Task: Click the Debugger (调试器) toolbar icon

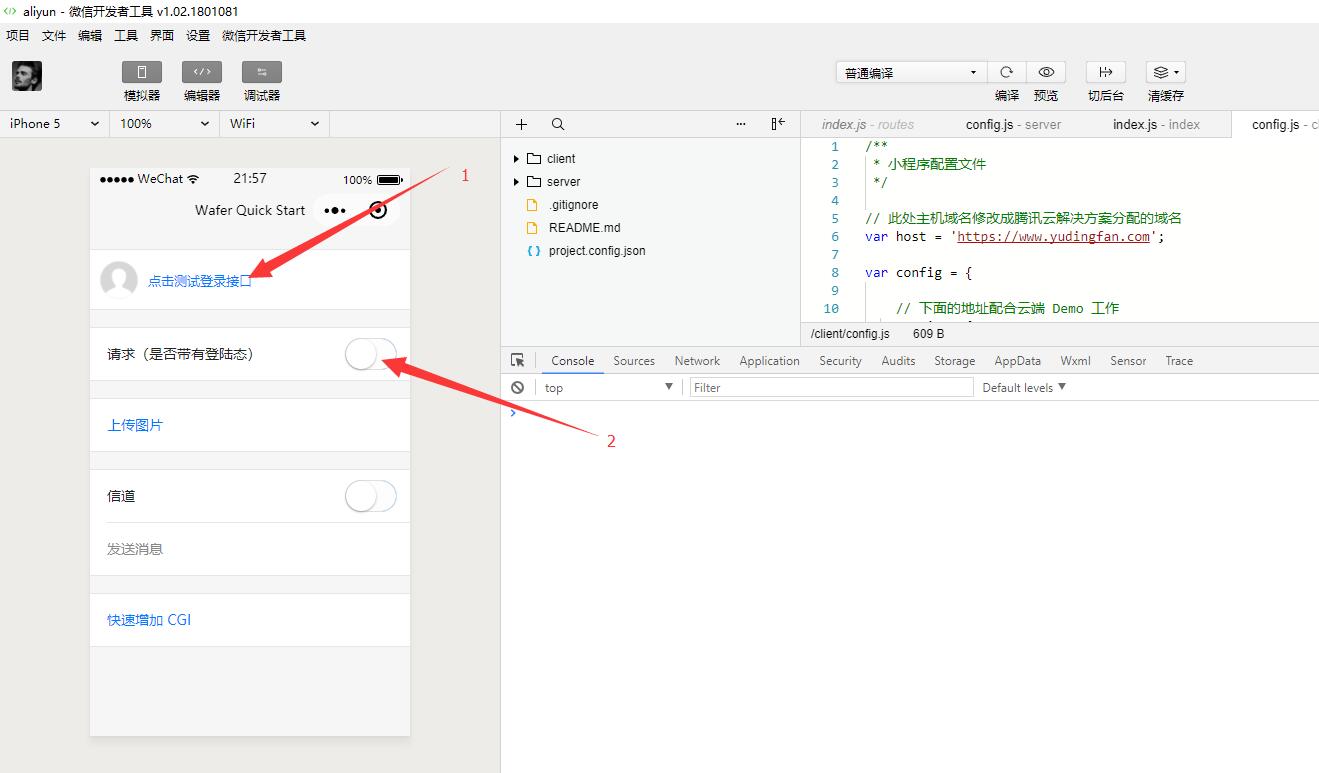Action: [x=262, y=72]
